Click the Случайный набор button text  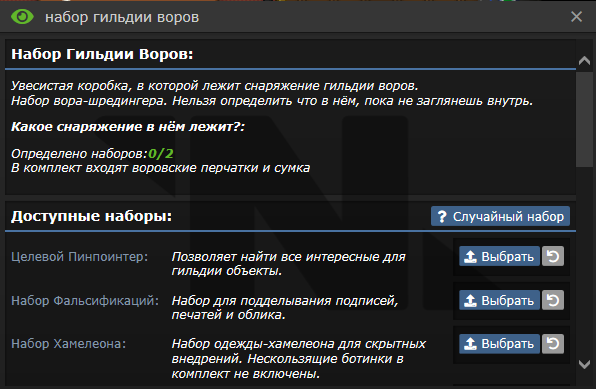[508, 216]
